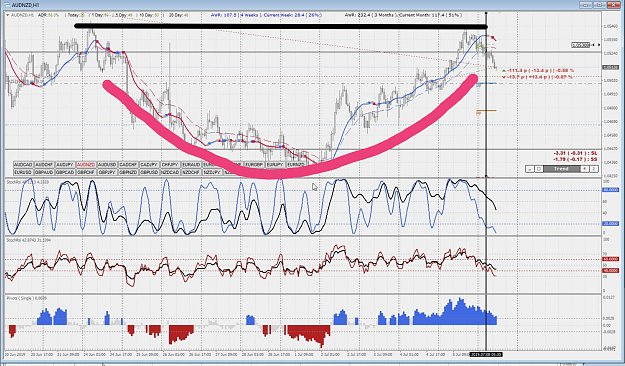
Task: Click the 80.0000 level label of upper StochRsi
Action: [611, 190]
